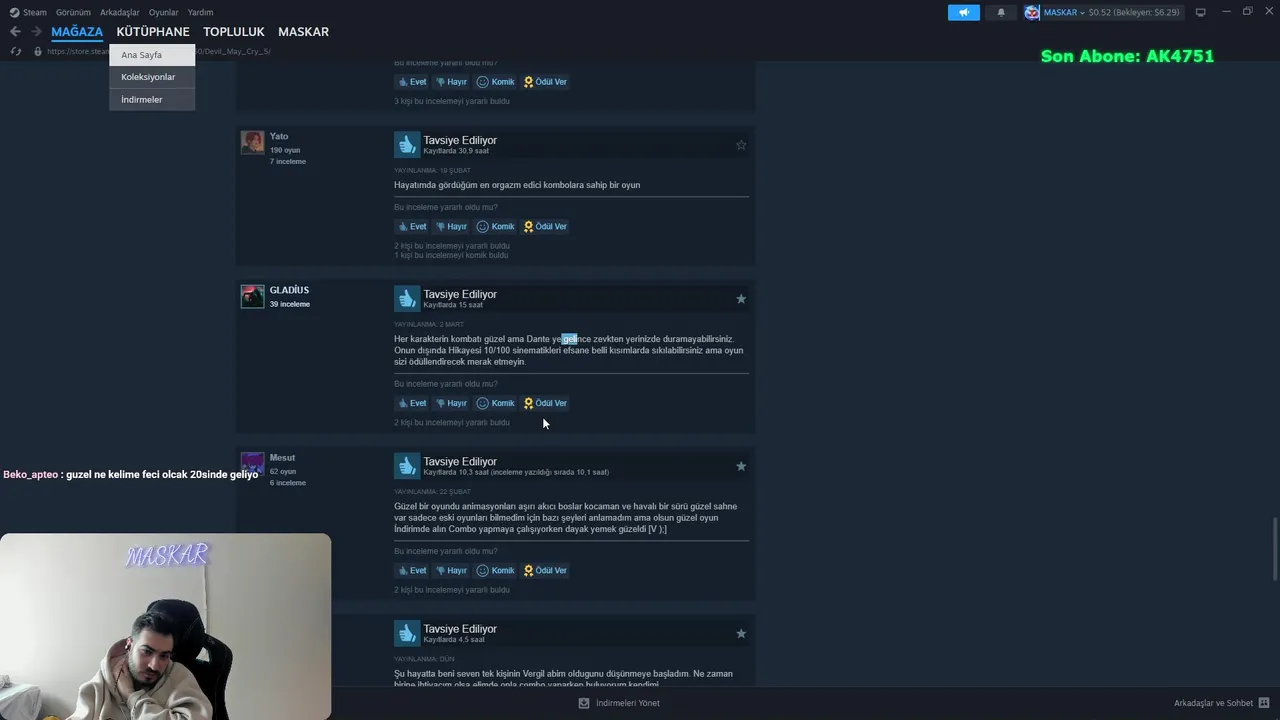Screen dimensions: 1280x720
Task: Vote Evet above '3 kişi bu incelemeyi yararlı buldu'
Action: pyautogui.click(x=412, y=82)
